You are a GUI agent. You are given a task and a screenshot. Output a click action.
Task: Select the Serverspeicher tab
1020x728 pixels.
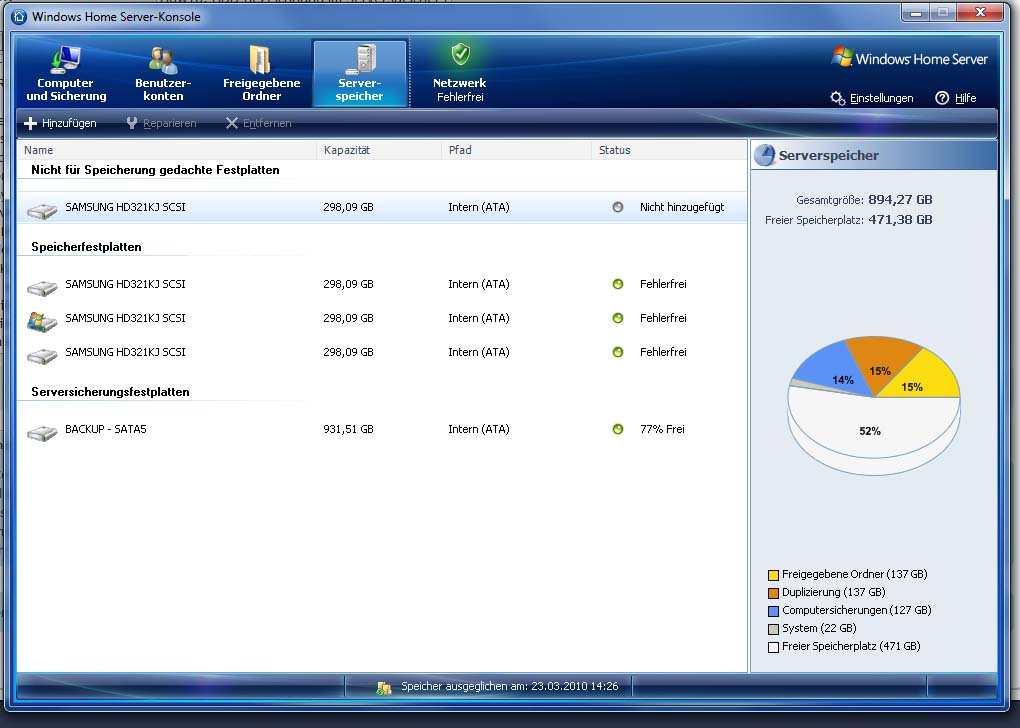tap(360, 74)
